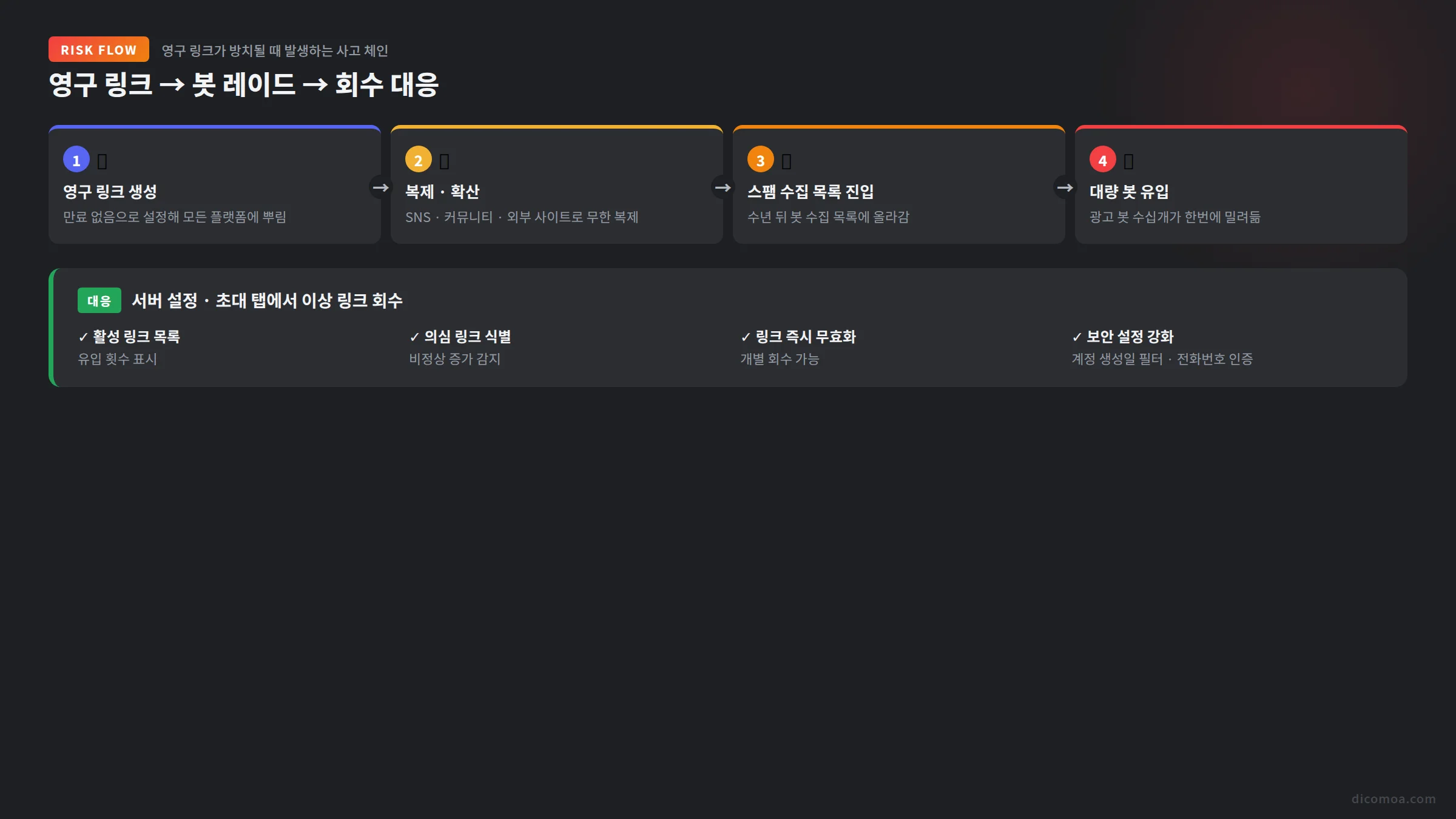This screenshot has height=819, width=1456.
Task: Click the RISK FLOW orange label
Action: [x=99, y=50]
